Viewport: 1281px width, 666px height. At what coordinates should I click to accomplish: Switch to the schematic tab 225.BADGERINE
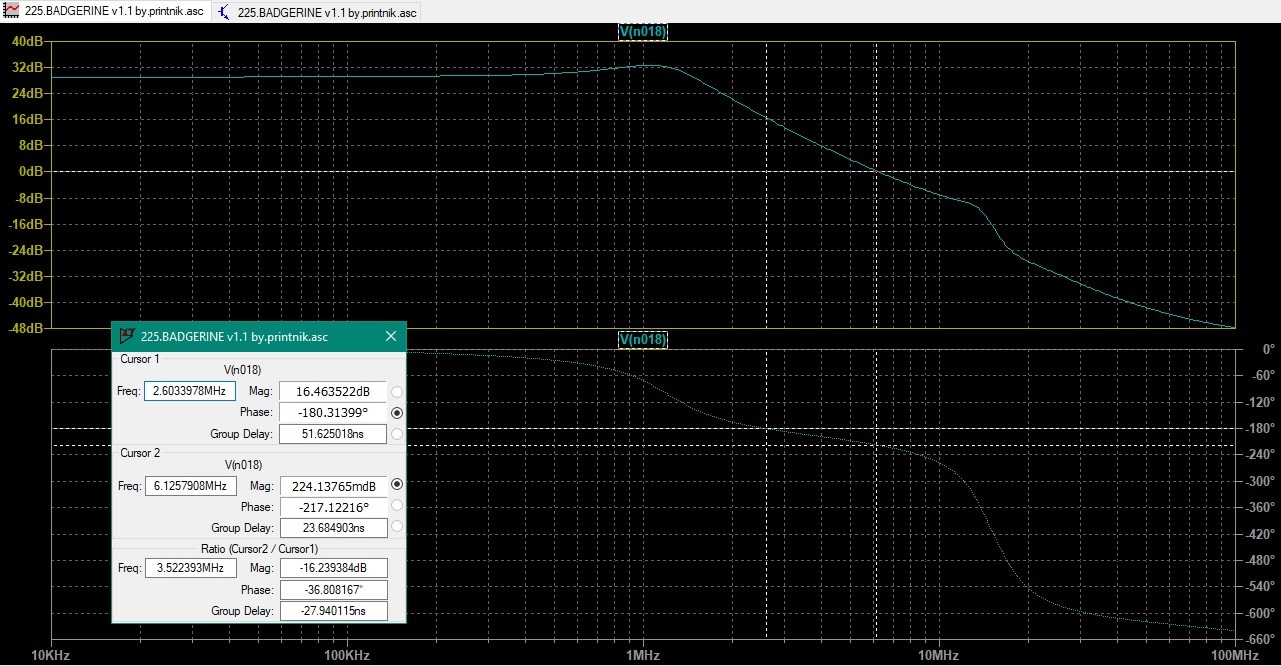pyautogui.click(x=317, y=12)
